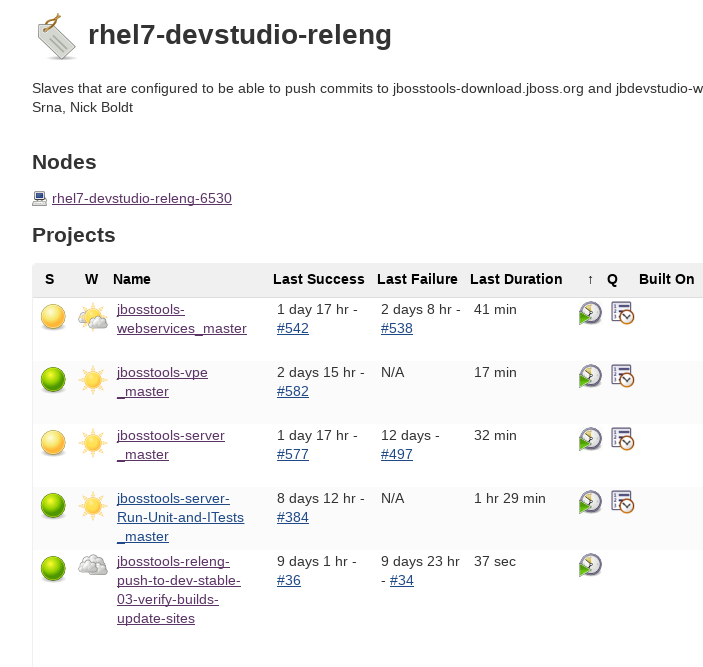
Task: Click sunny weather icon for Run-Unit-and-ITests job
Action: click(x=93, y=506)
